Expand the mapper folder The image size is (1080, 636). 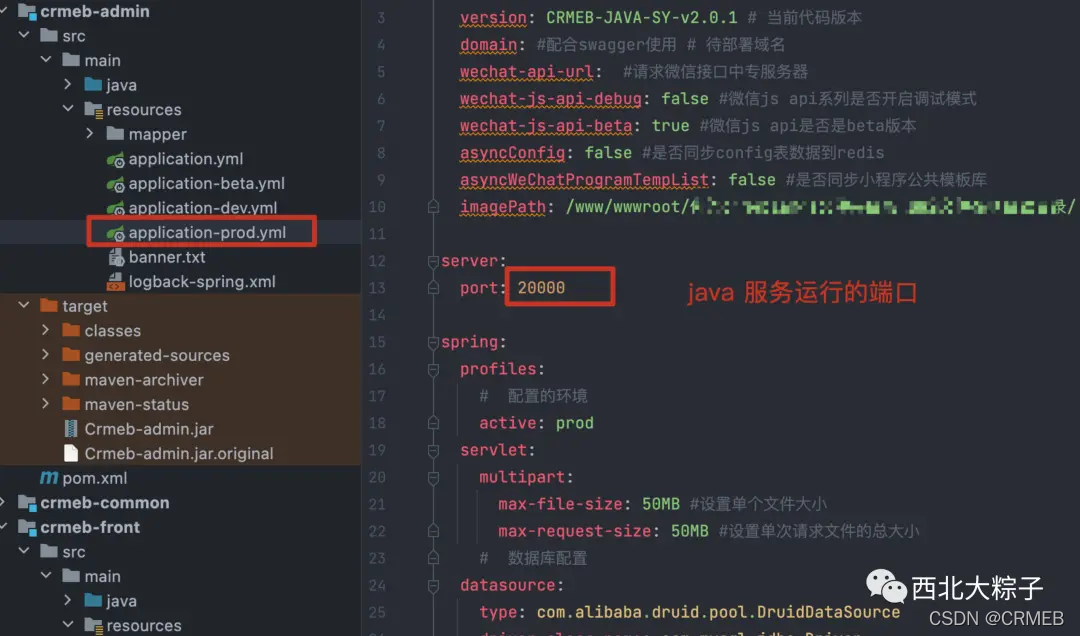coord(90,133)
